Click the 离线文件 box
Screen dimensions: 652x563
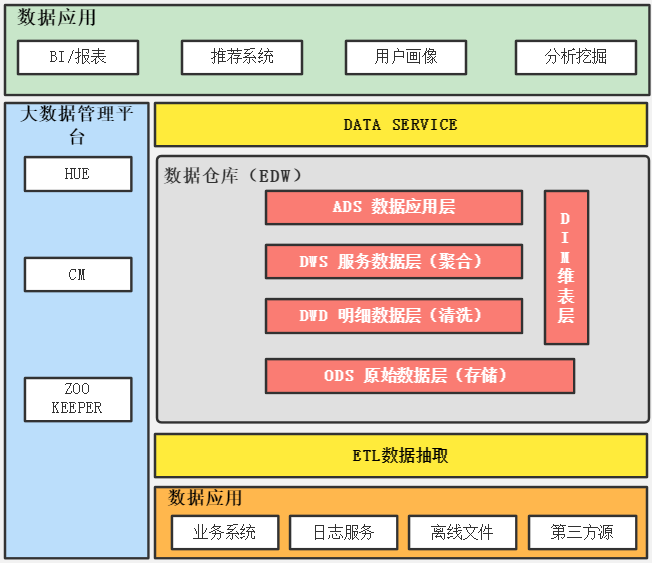point(463,532)
